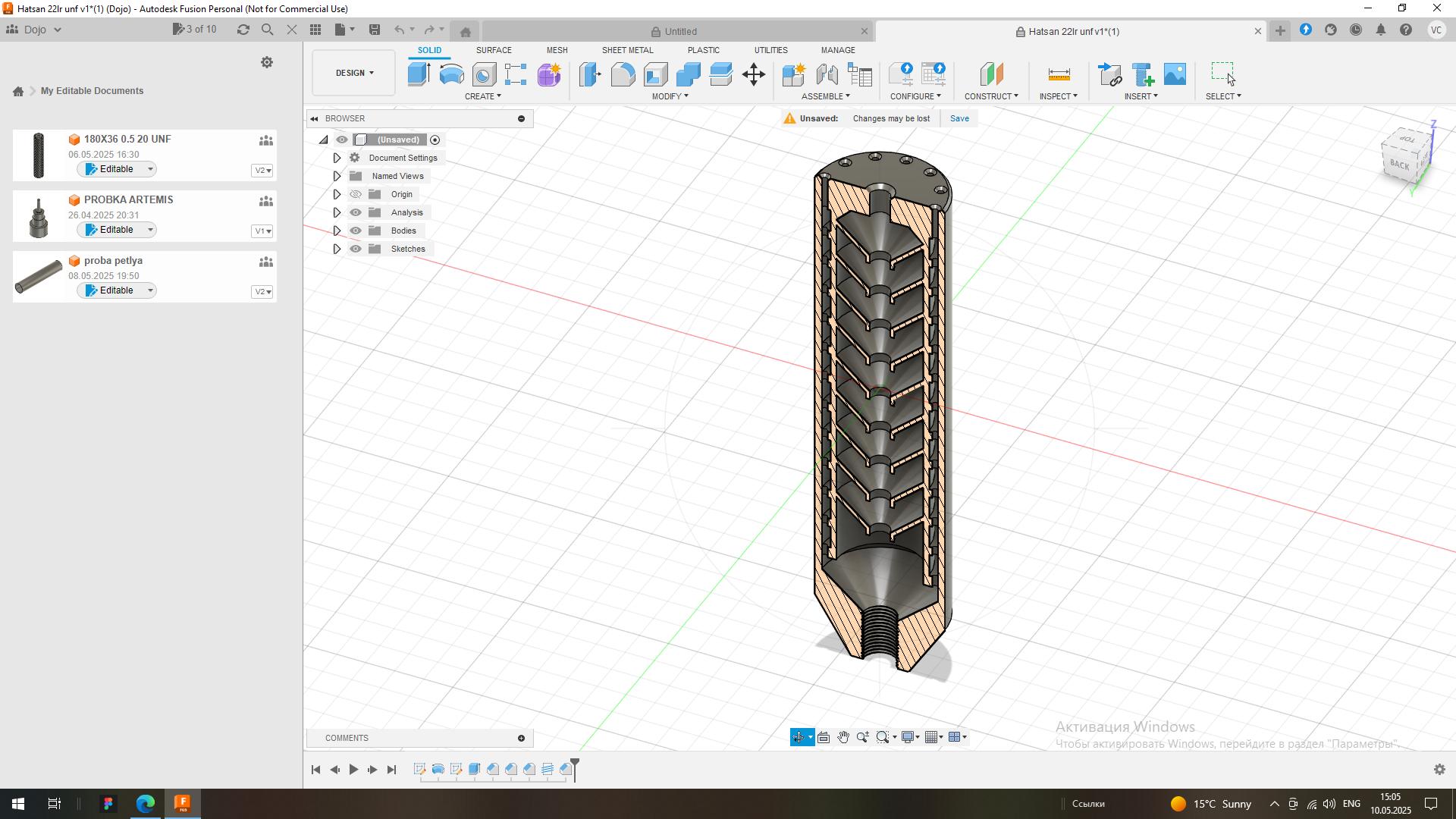Viewport: 1456px width, 819px height.
Task: Select the Fillet tool in Modify
Action: (x=623, y=74)
